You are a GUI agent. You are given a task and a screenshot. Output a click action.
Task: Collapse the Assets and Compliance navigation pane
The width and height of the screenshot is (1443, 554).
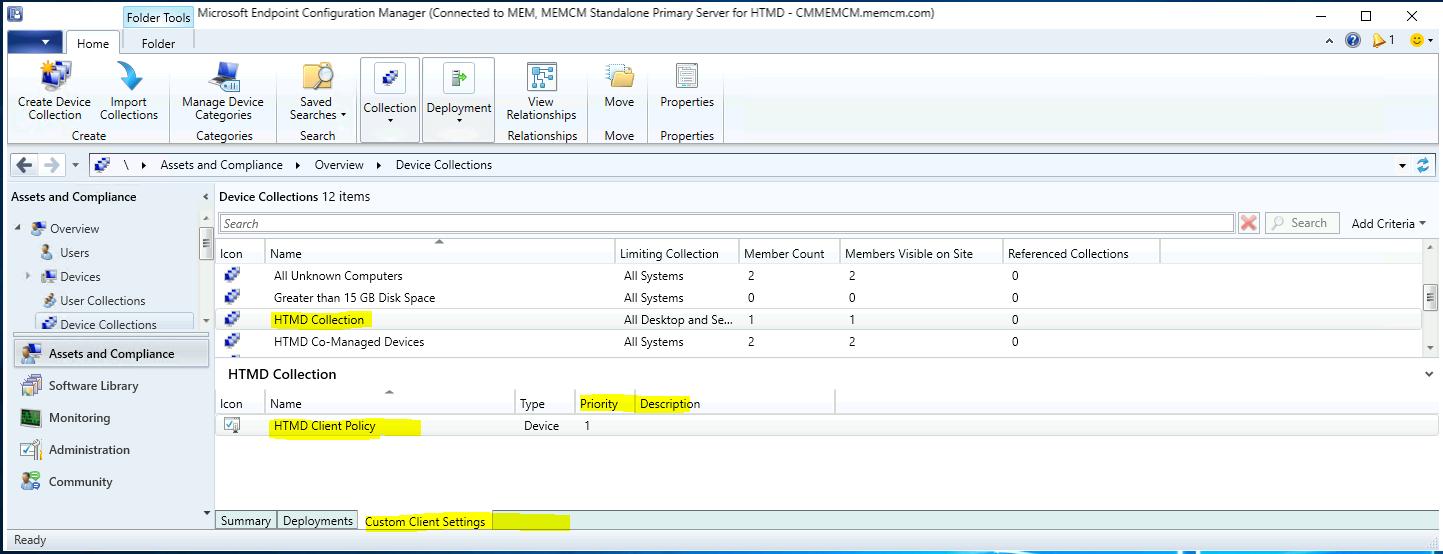tap(206, 197)
